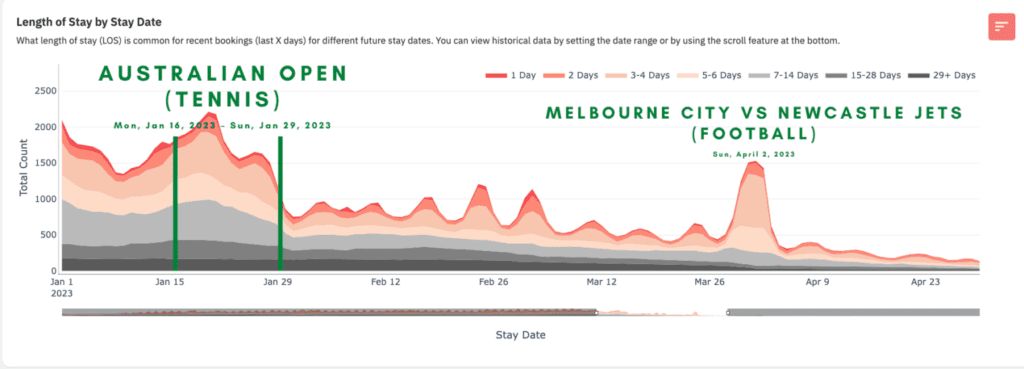Click the left range slider handle

tap(596, 313)
